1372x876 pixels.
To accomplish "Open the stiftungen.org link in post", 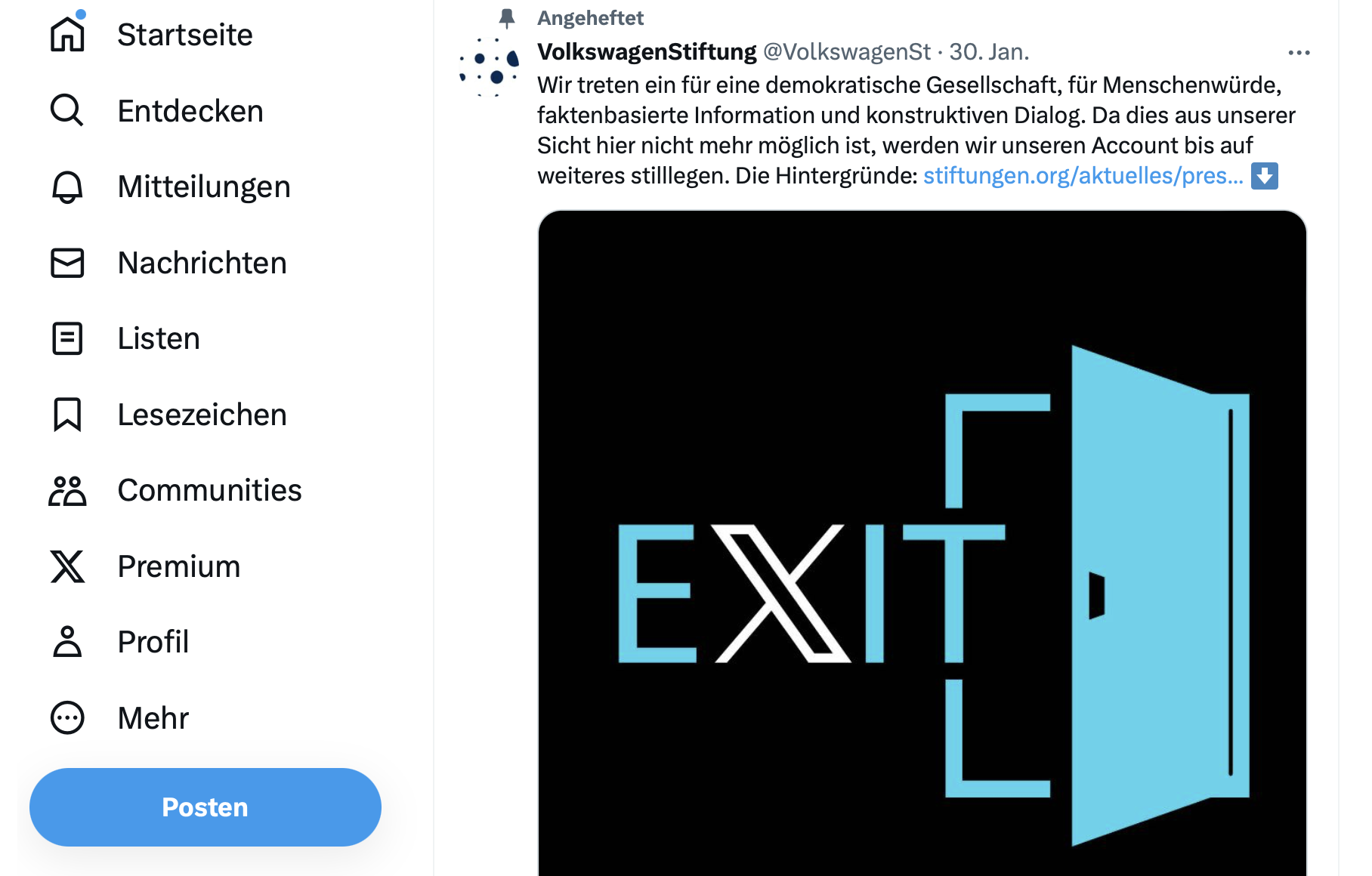I will (x=1083, y=176).
